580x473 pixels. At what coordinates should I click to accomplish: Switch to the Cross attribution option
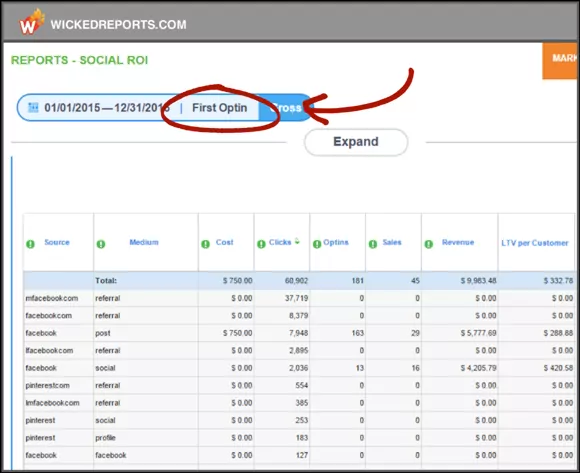tap(286, 108)
